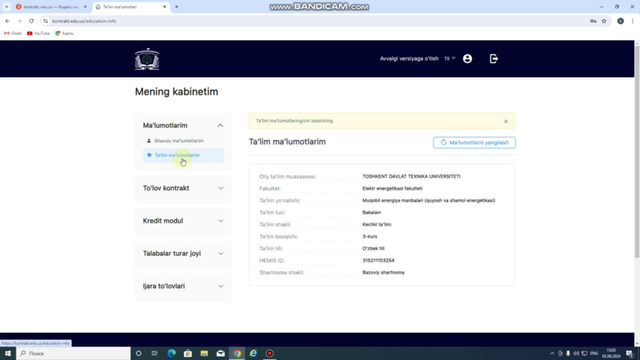Click the Bazoviy shartnoma value
The height and width of the screenshot is (360, 640).
point(383,272)
